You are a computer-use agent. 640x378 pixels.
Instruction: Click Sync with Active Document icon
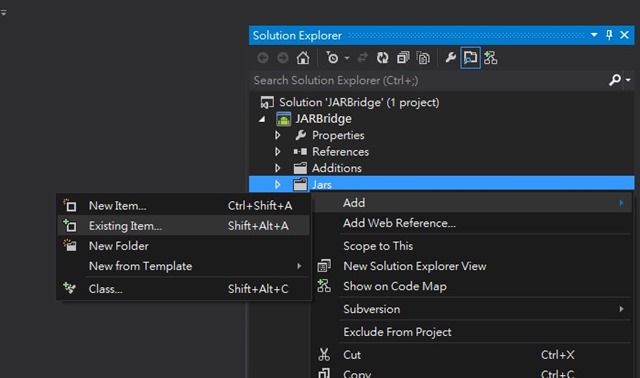click(362, 58)
